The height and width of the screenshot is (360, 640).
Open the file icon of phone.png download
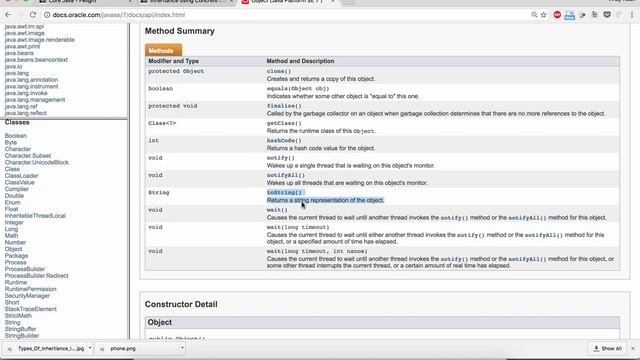(102, 349)
